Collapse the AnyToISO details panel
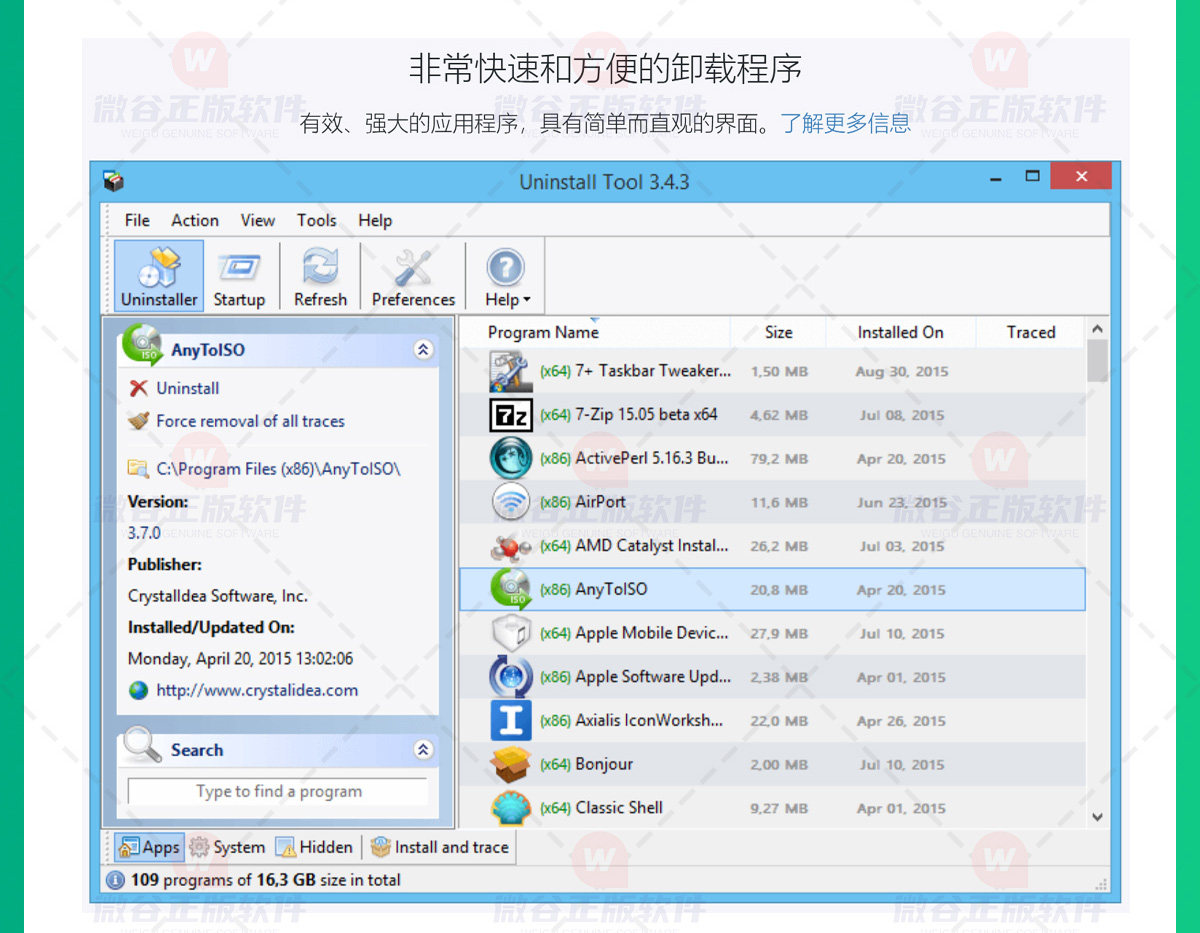The height and width of the screenshot is (933, 1200). point(423,350)
